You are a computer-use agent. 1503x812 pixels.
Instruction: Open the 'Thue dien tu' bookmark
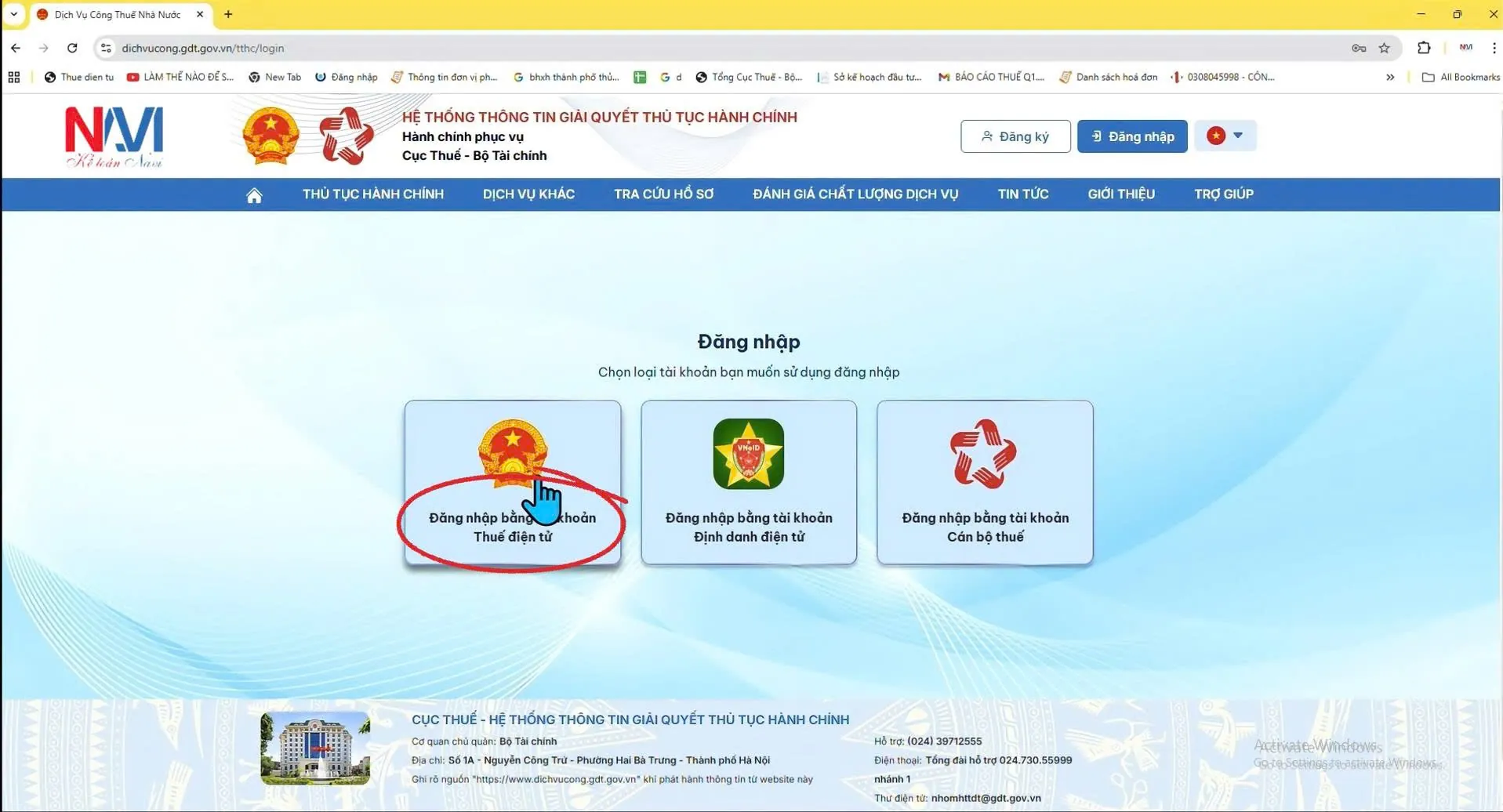pyautogui.click(x=78, y=77)
